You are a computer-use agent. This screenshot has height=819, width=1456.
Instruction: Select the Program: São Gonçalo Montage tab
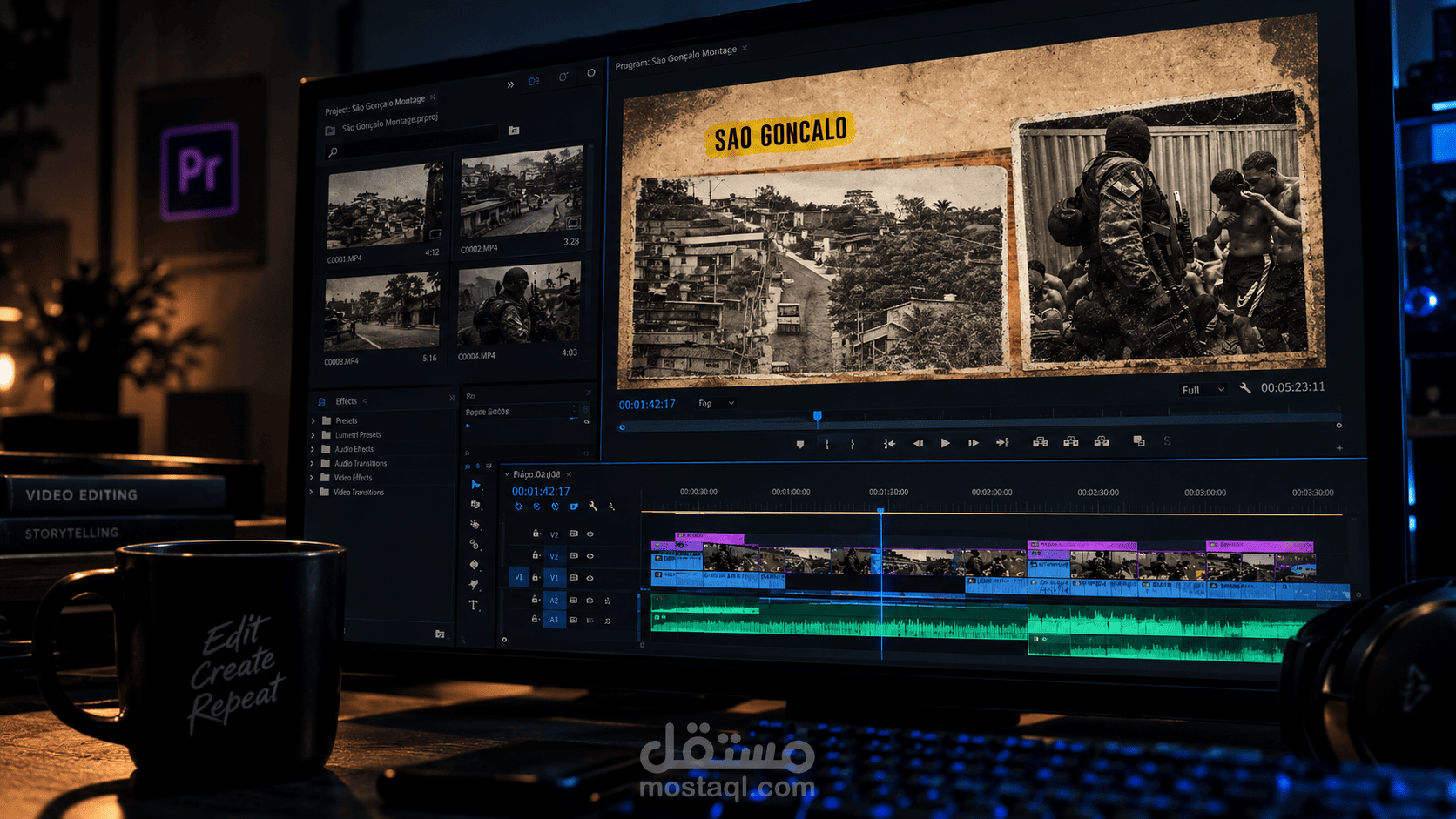(x=676, y=57)
